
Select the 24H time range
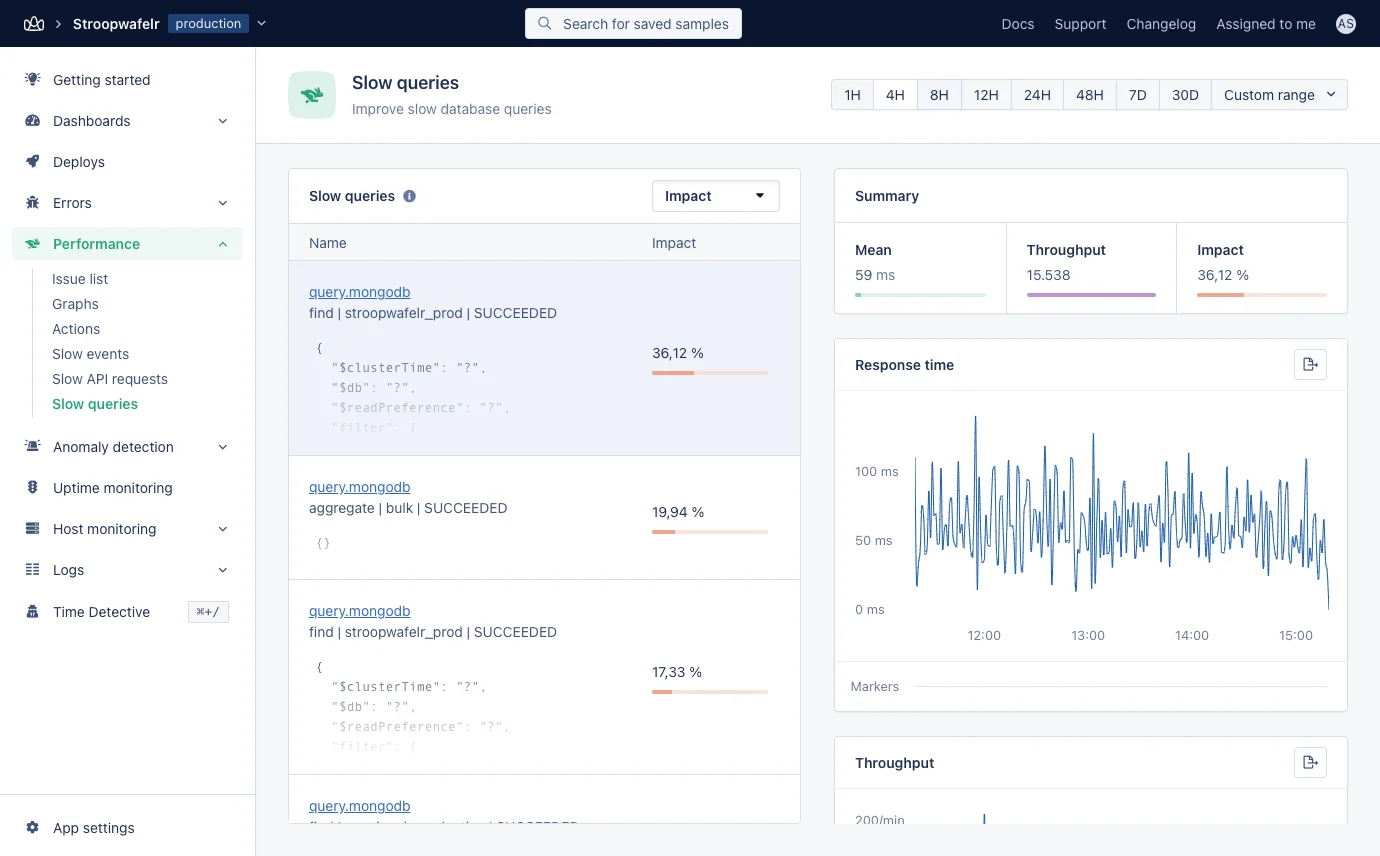1037,95
